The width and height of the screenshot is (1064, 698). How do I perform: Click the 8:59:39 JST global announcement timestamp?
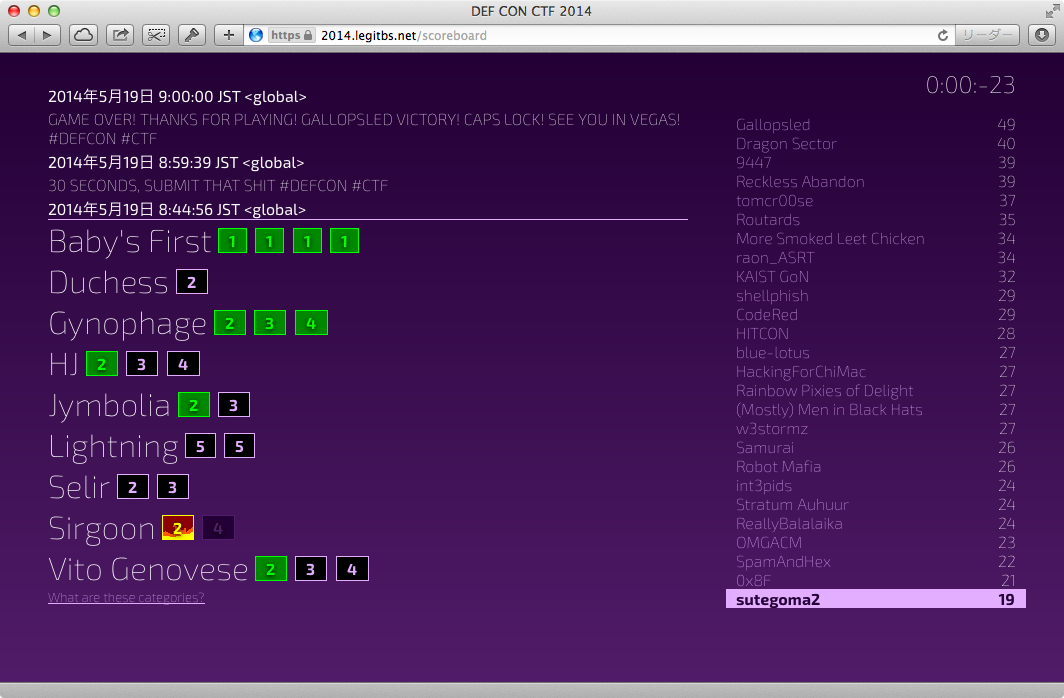[x=176, y=163]
